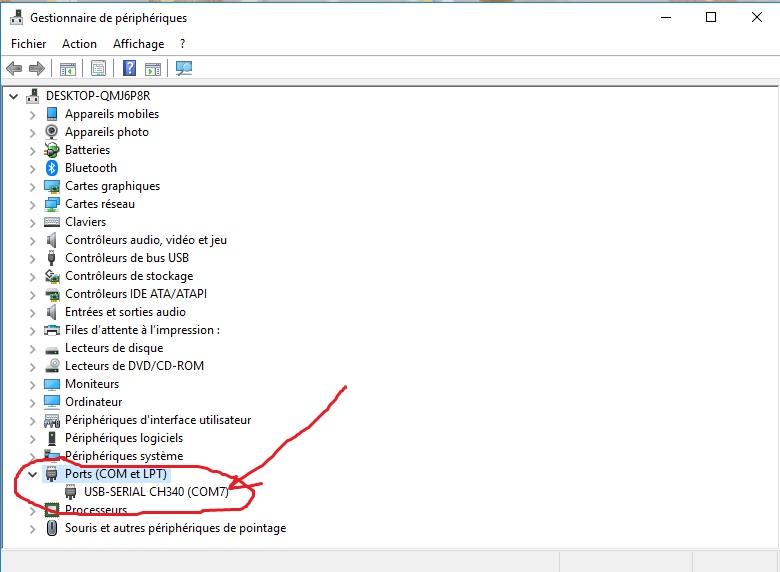The height and width of the screenshot is (572, 780).
Task: Click the scan for hardware changes icon
Action: point(184,68)
